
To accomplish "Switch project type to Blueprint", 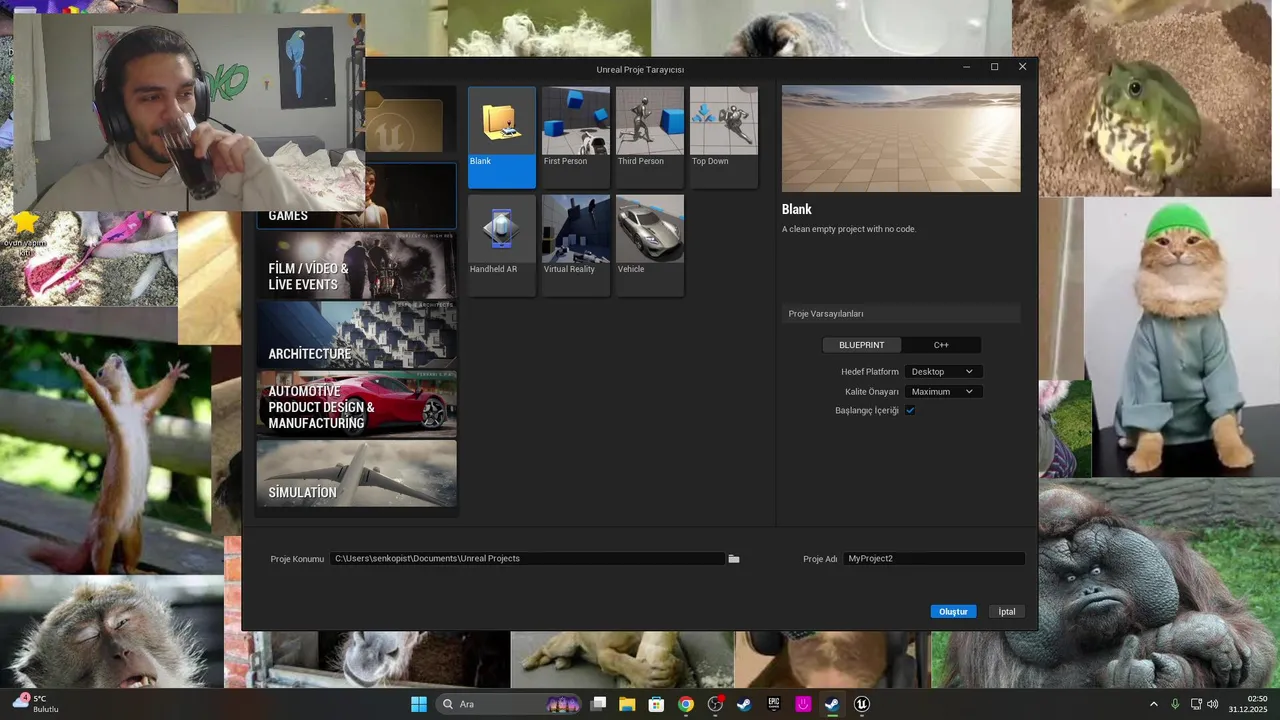I will click(862, 345).
